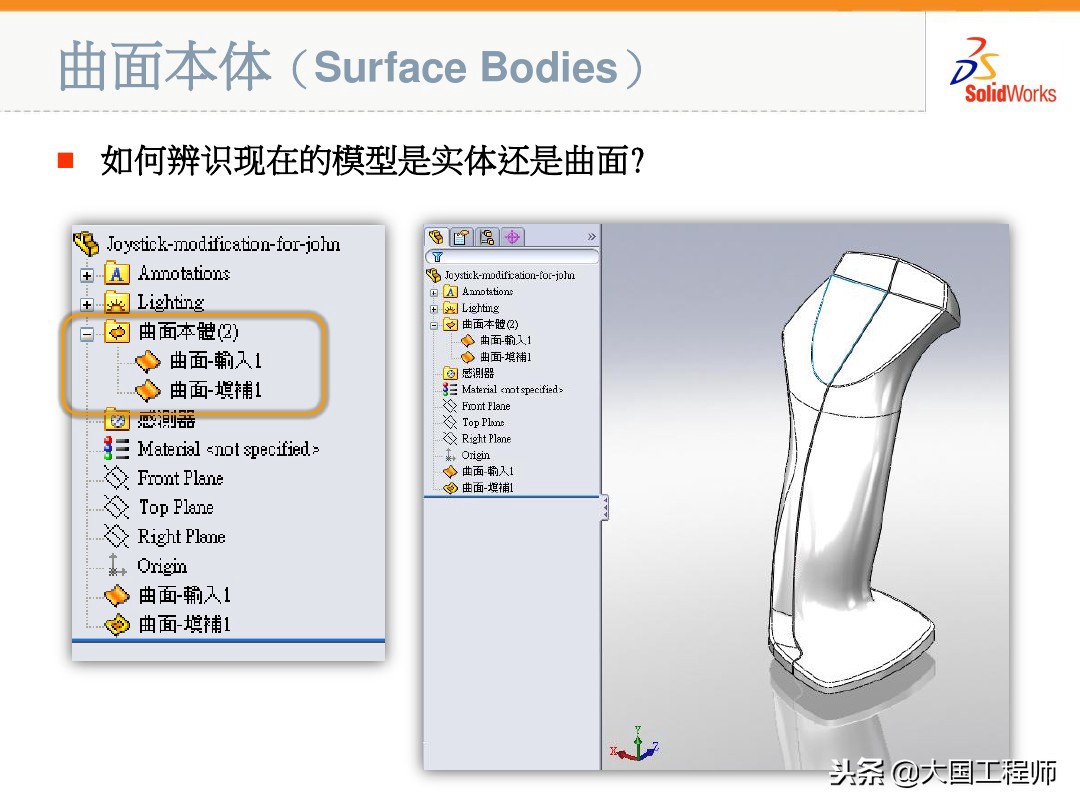This screenshot has width=1080, height=810.
Task: Open the DimXpertManager tab icon
Action: click(x=512, y=237)
